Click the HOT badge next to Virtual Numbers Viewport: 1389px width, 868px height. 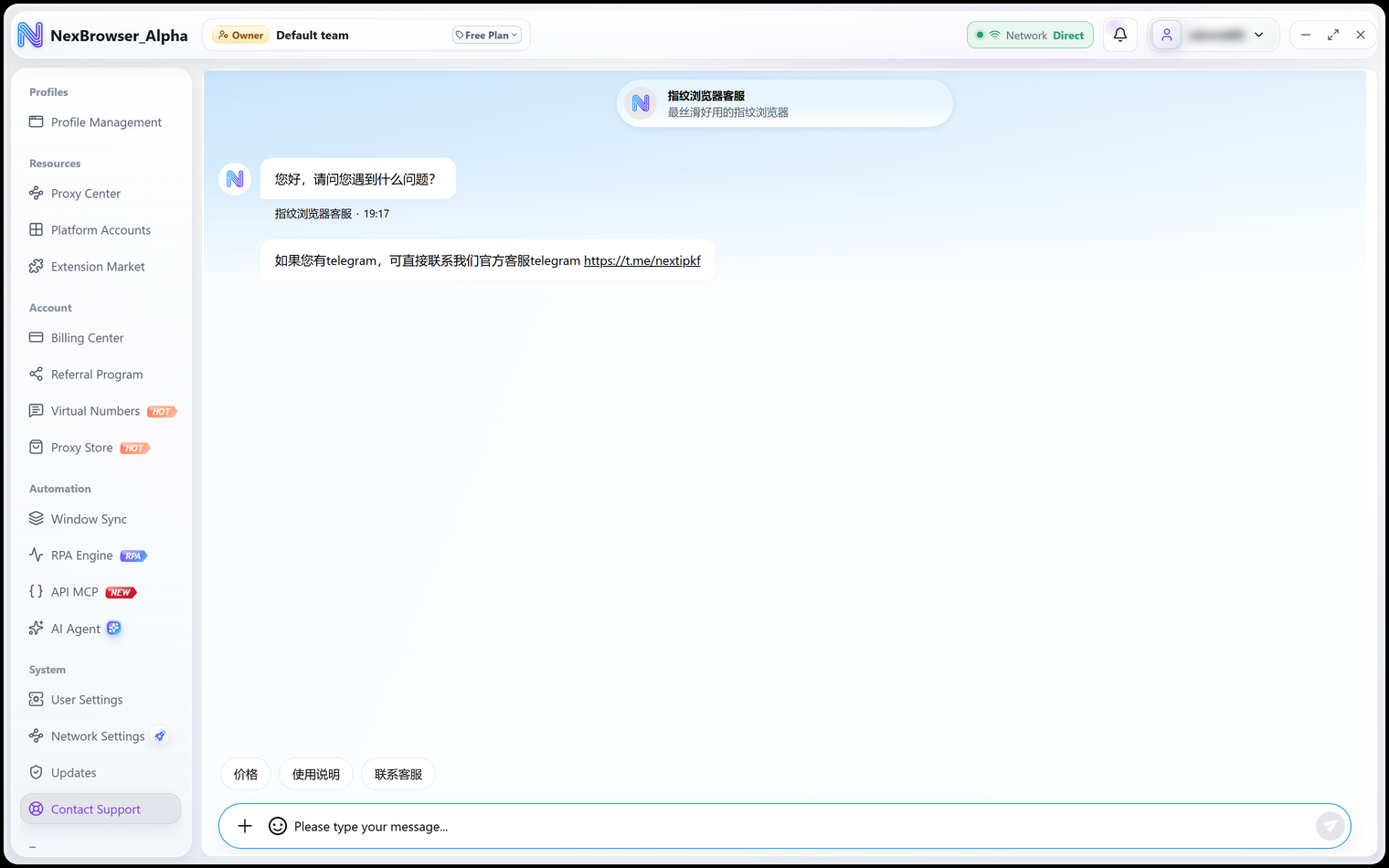162,411
